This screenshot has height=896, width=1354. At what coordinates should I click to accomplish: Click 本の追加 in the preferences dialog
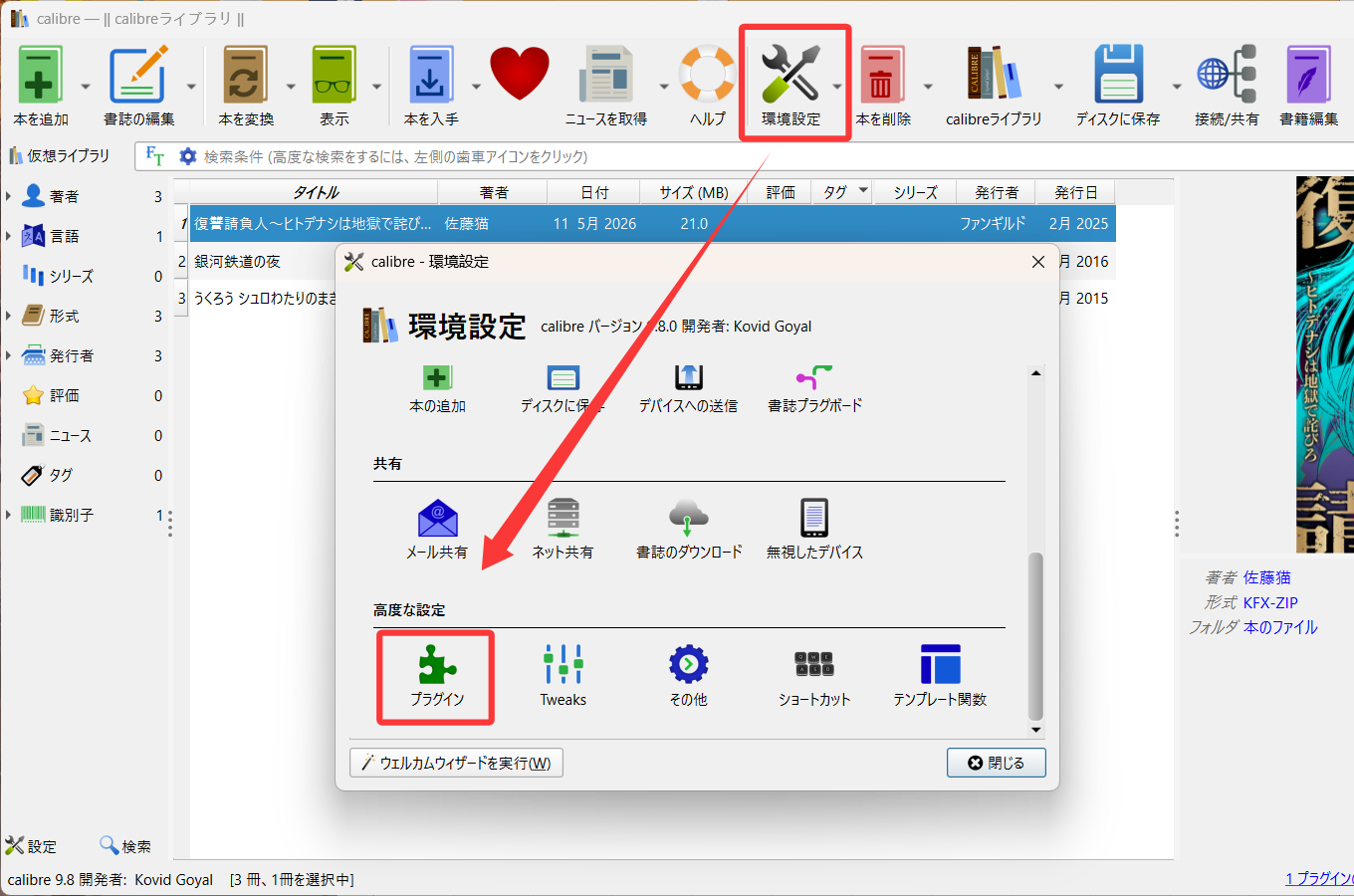[x=437, y=389]
